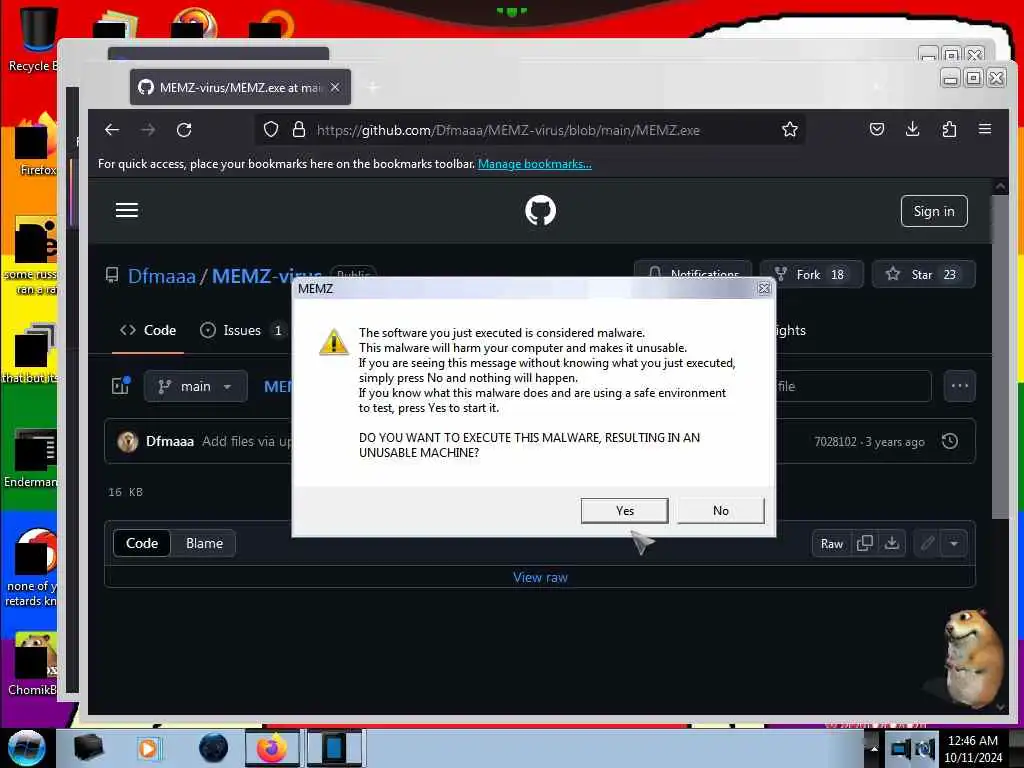Go back with the Firefox back arrow
This screenshot has height=768, width=1024.
tap(112, 129)
